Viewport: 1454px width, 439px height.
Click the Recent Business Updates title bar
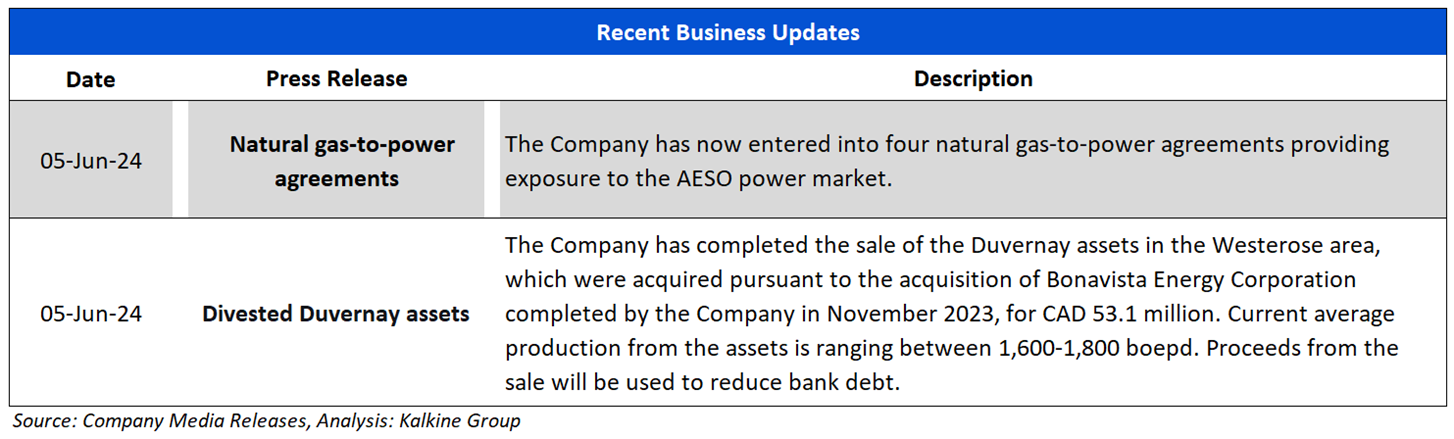(x=727, y=32)
